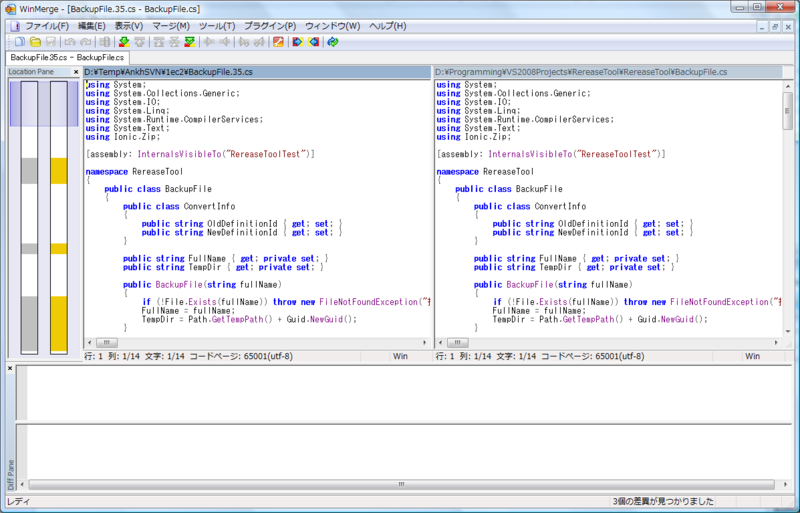Close the Diff Pane
The height and width of the screenshot is (513, 800).
tap(10, 368)
